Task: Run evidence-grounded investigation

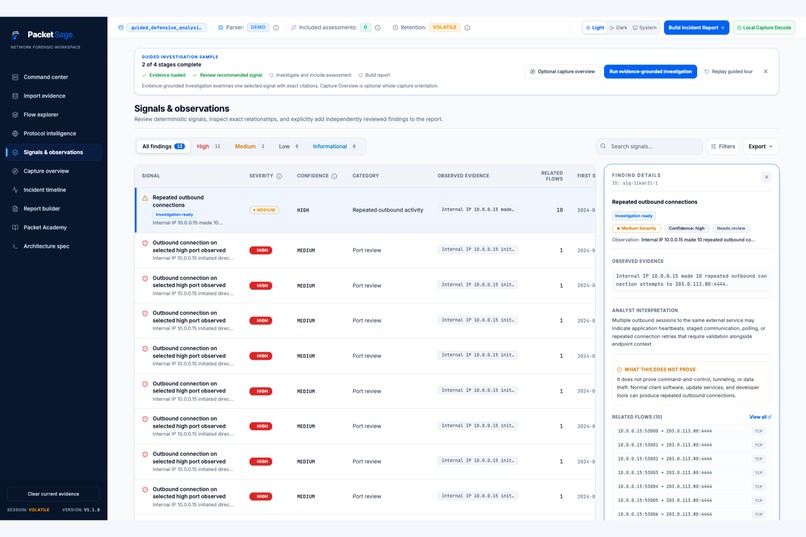Action: coord(650,71)
